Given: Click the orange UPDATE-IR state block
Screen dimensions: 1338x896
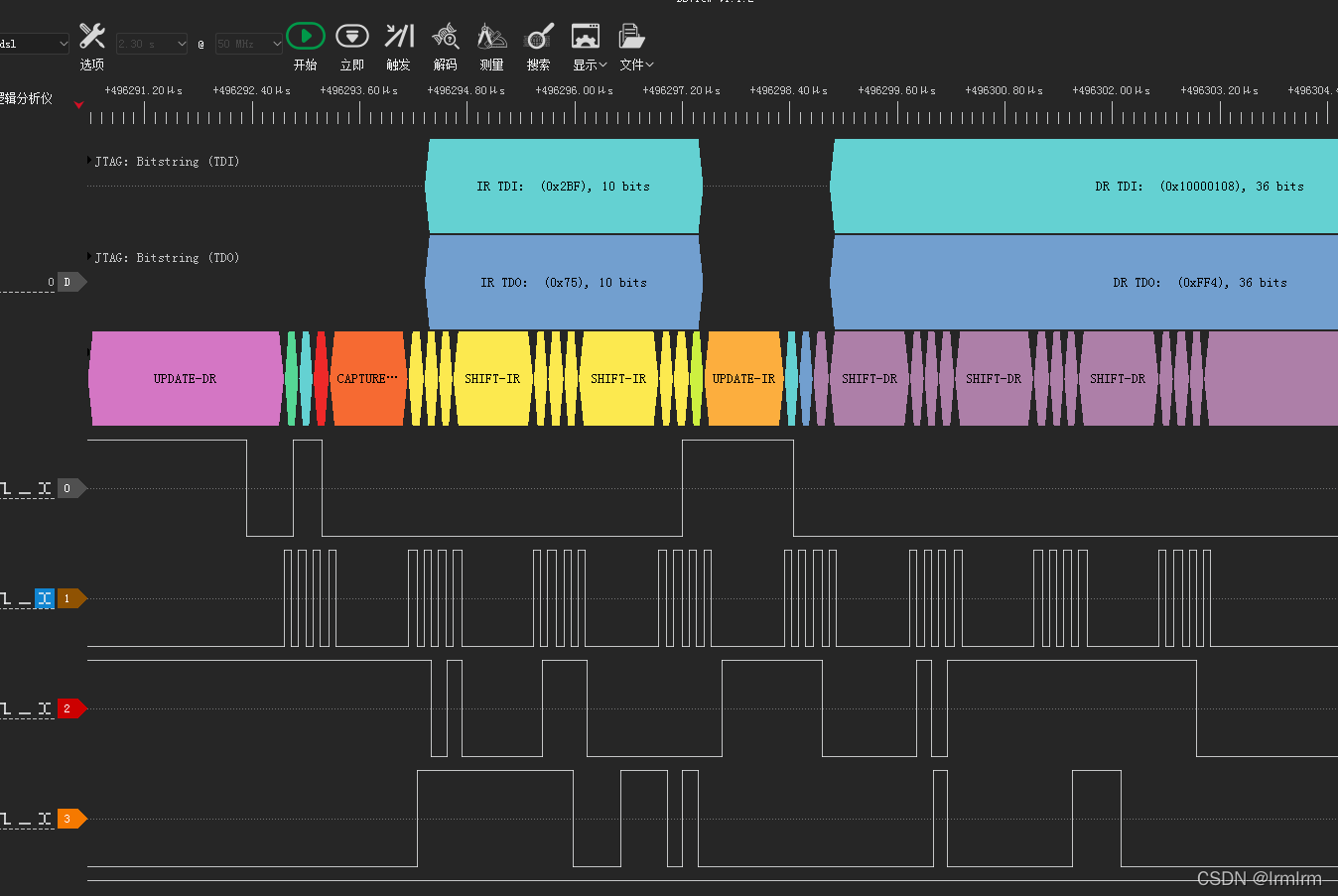Looking at the screenshot, I should [x=743, y=378].
